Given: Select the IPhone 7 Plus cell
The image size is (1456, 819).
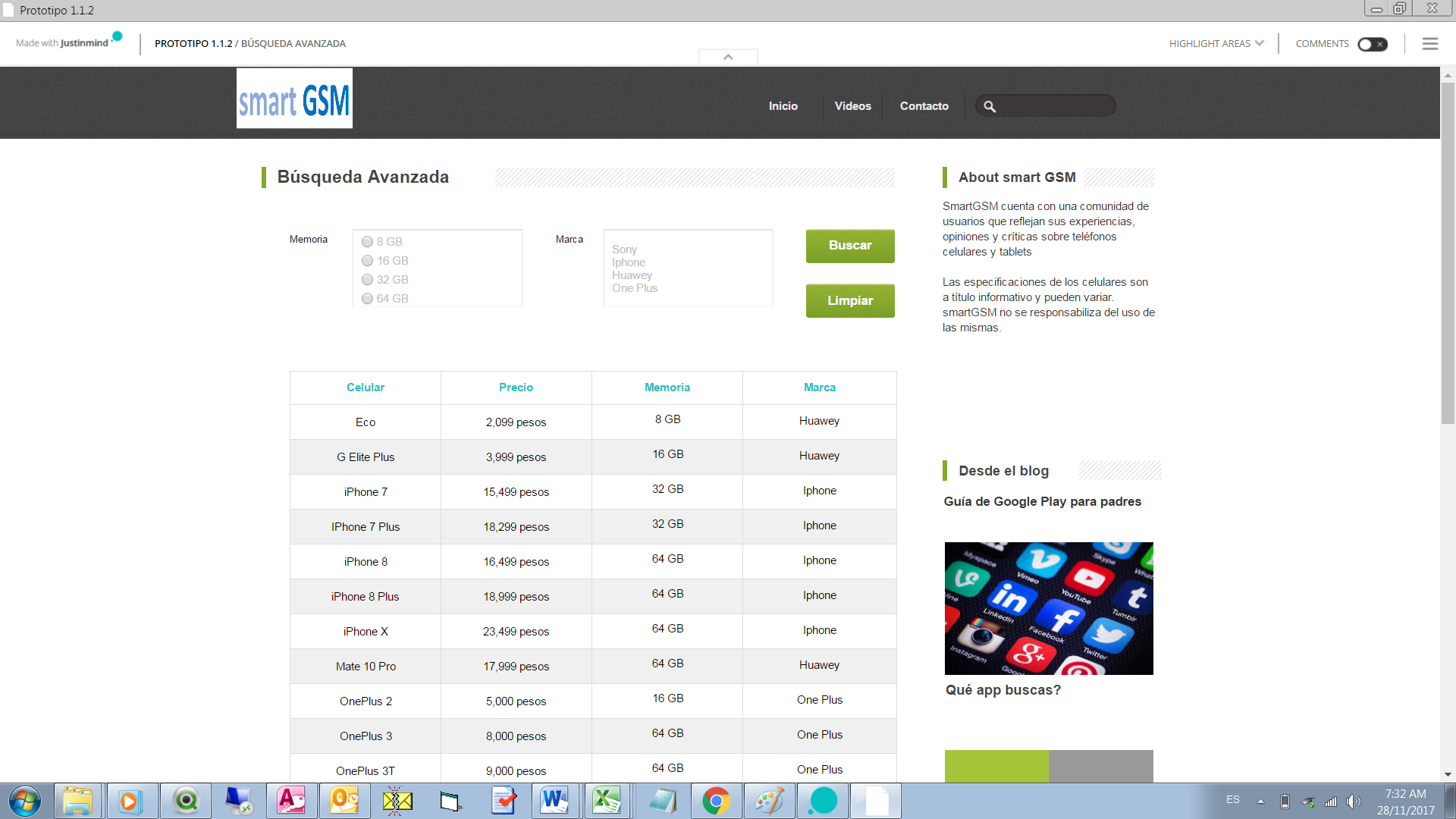Looking at the screenshot, I should point(366,527).
